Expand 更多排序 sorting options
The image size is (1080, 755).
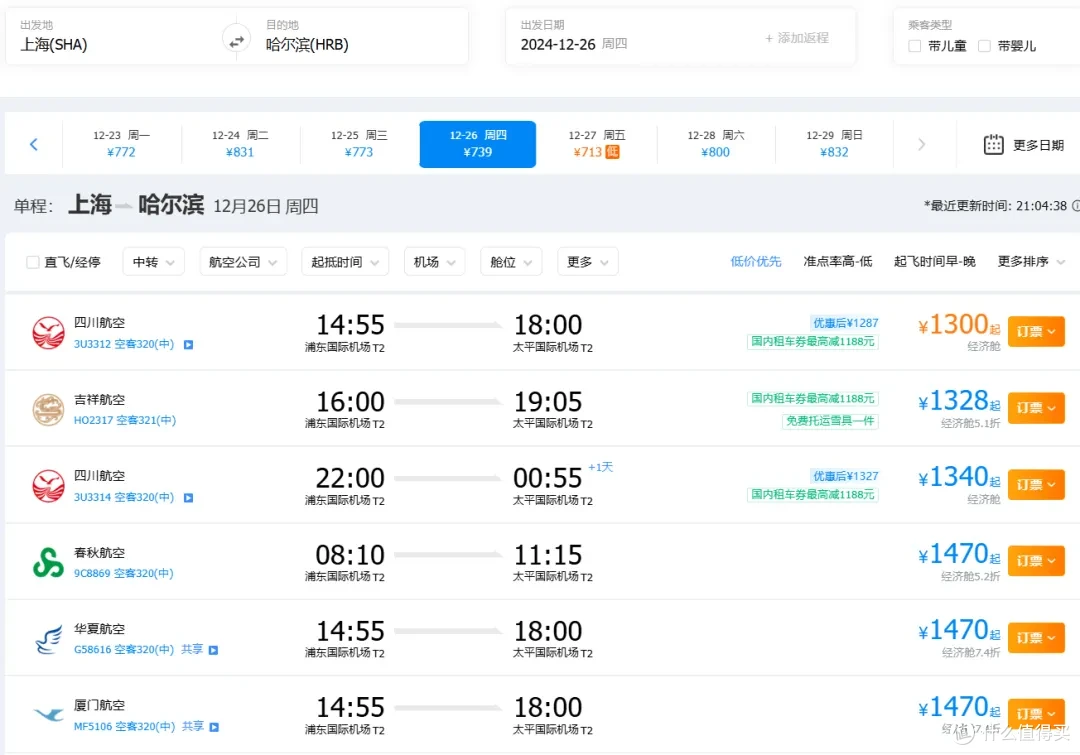(1031, 262)
